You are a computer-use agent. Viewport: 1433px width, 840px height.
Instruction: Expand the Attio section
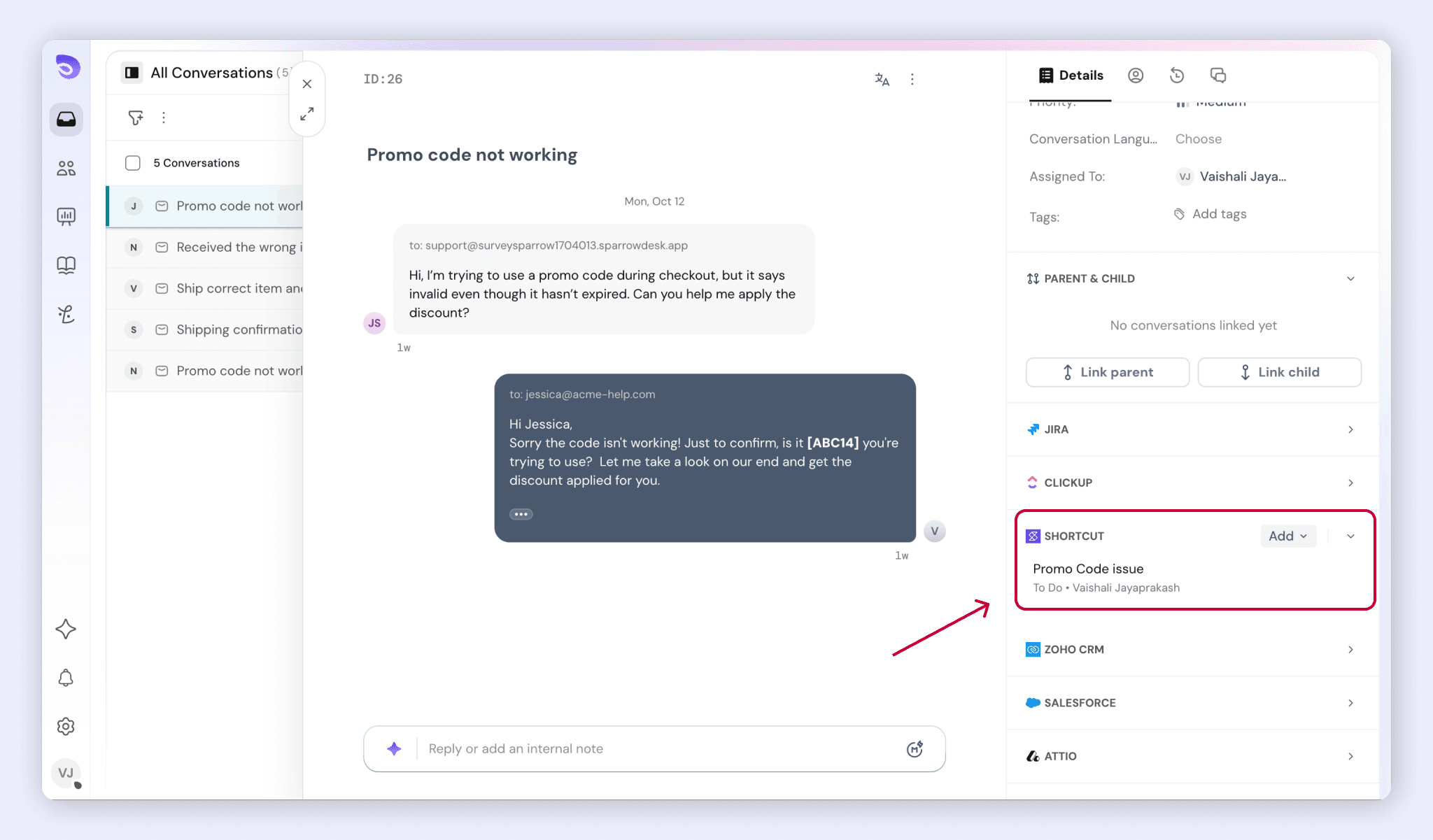pos(1350,756)
